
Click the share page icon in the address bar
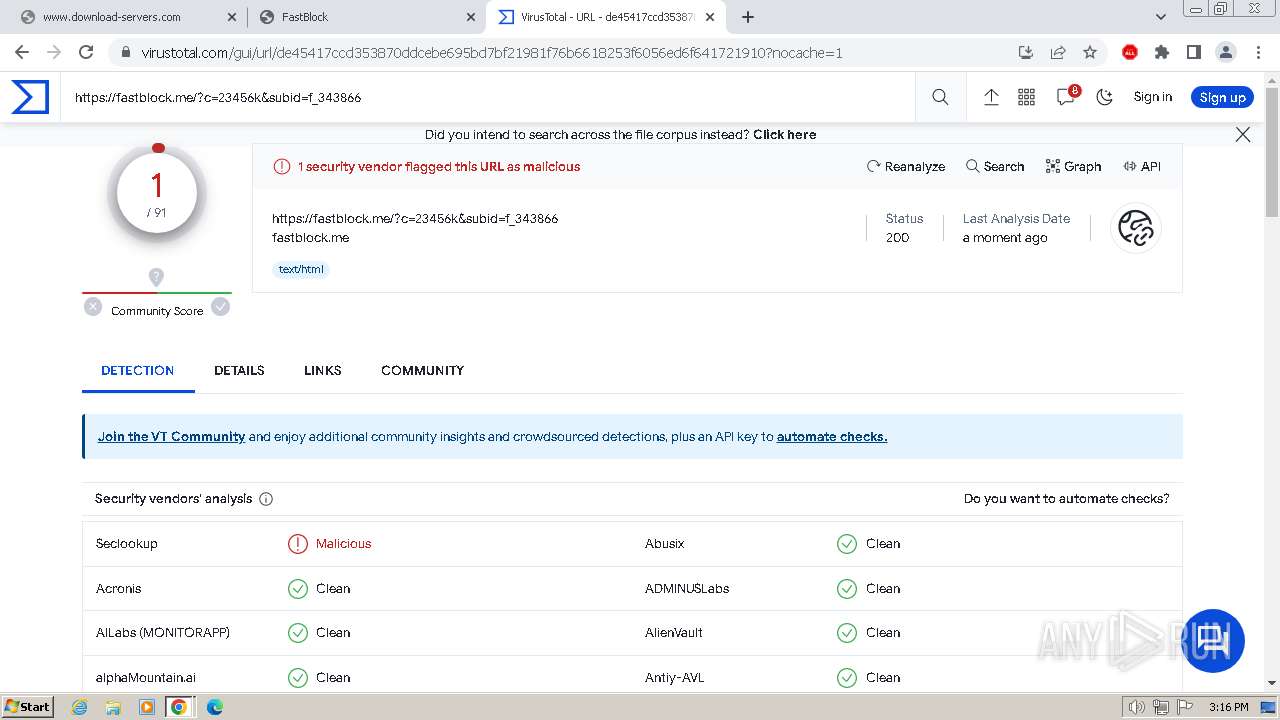click(1058, 52)
